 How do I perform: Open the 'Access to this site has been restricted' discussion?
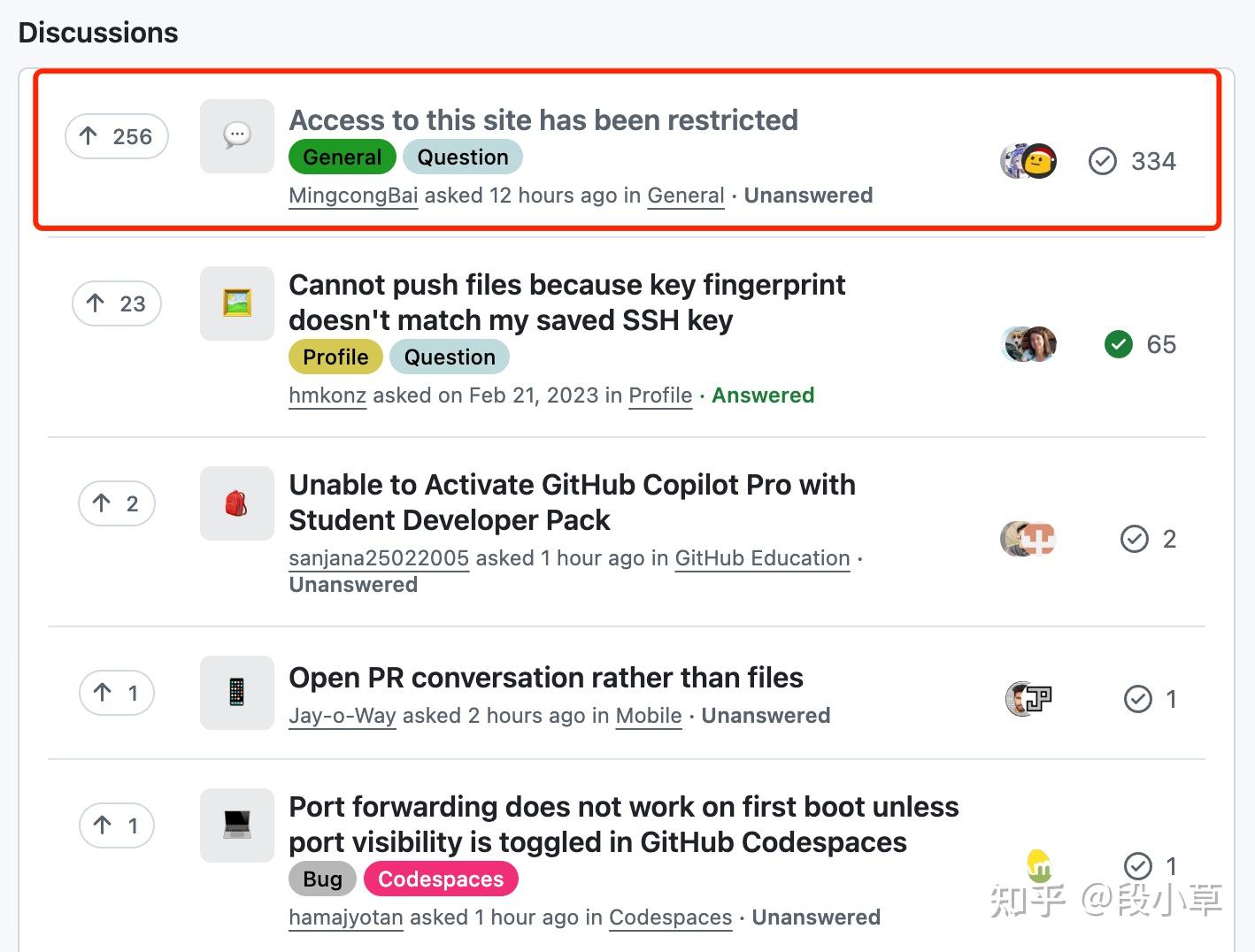(543, 119)
